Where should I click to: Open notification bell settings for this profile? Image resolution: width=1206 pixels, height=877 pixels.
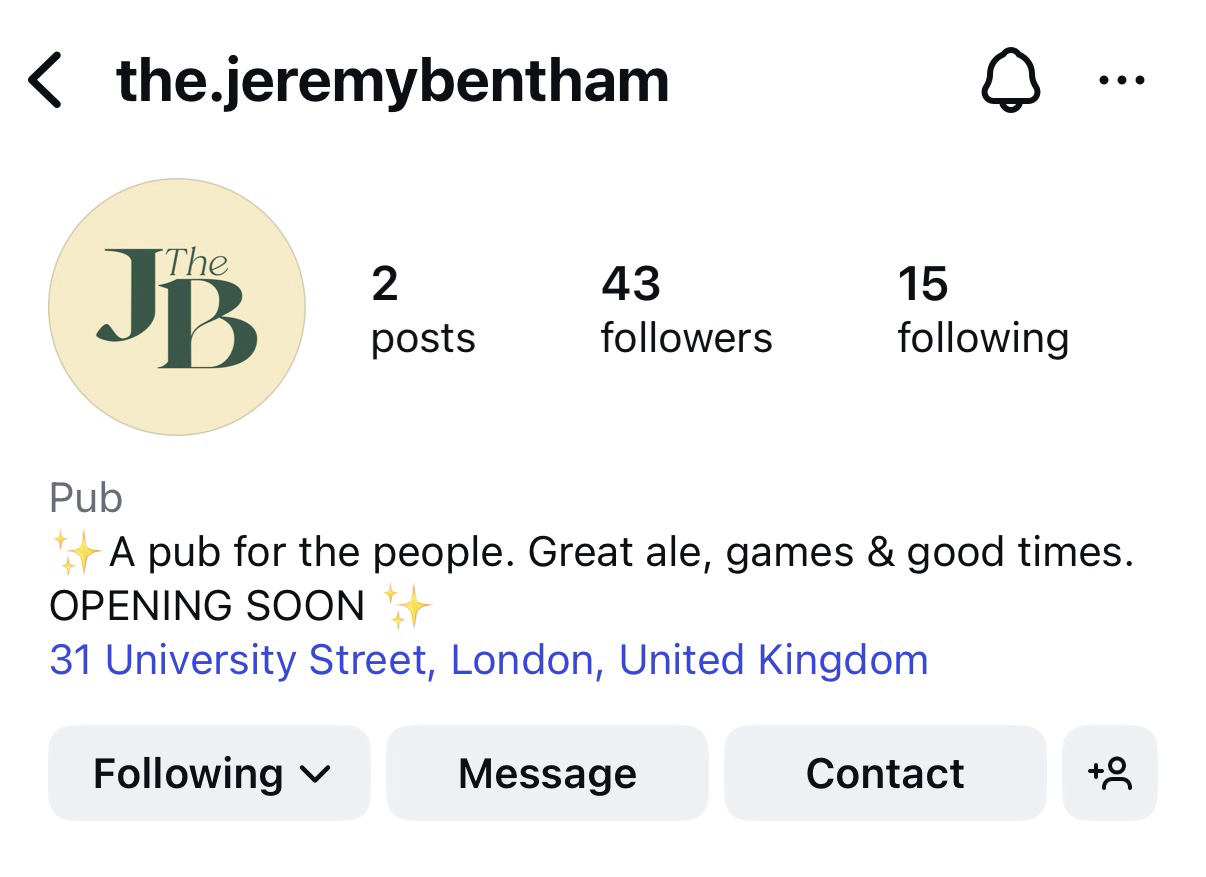(x=1010, y=81)
